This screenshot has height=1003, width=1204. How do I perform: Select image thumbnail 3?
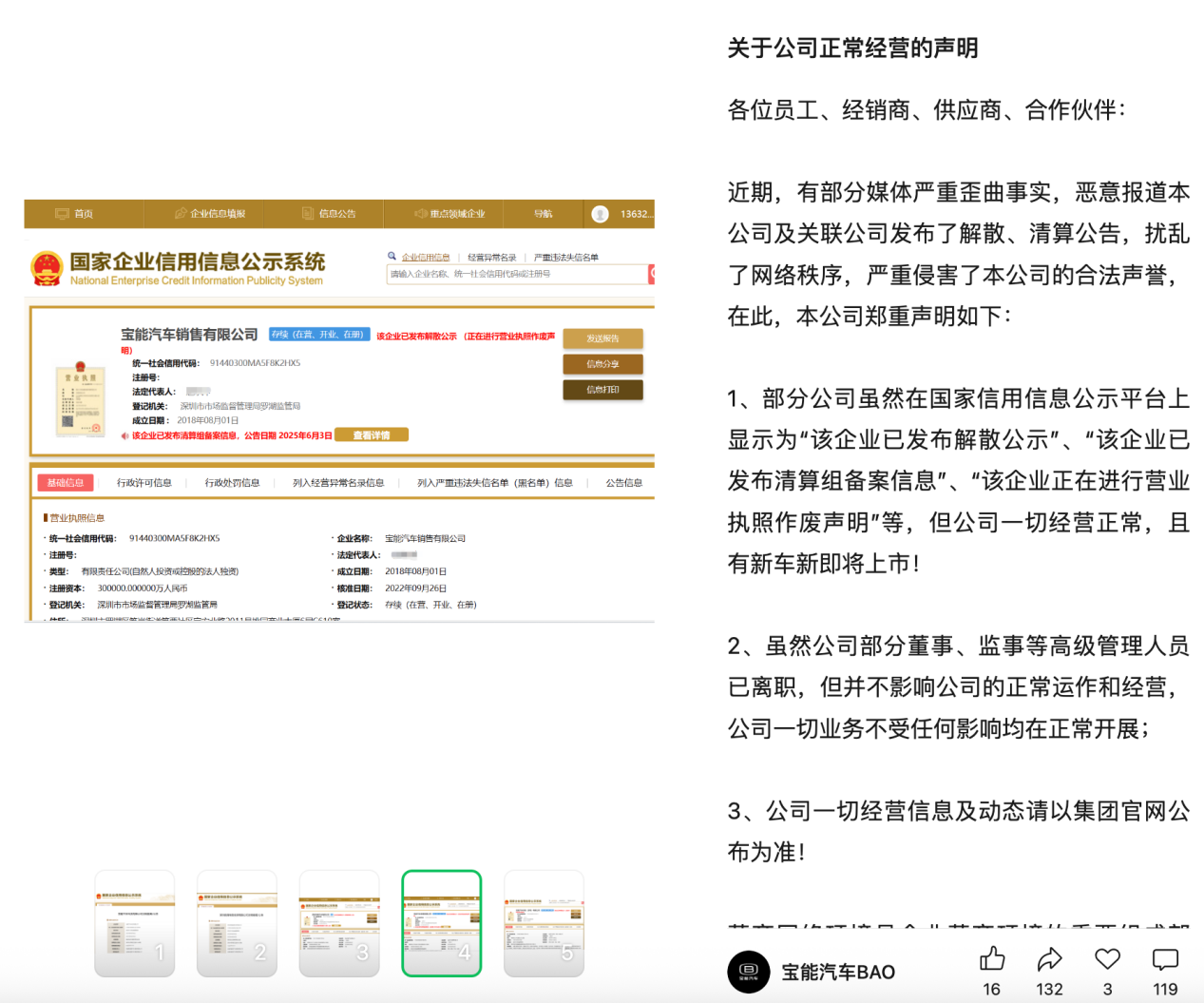click(339, 923)
